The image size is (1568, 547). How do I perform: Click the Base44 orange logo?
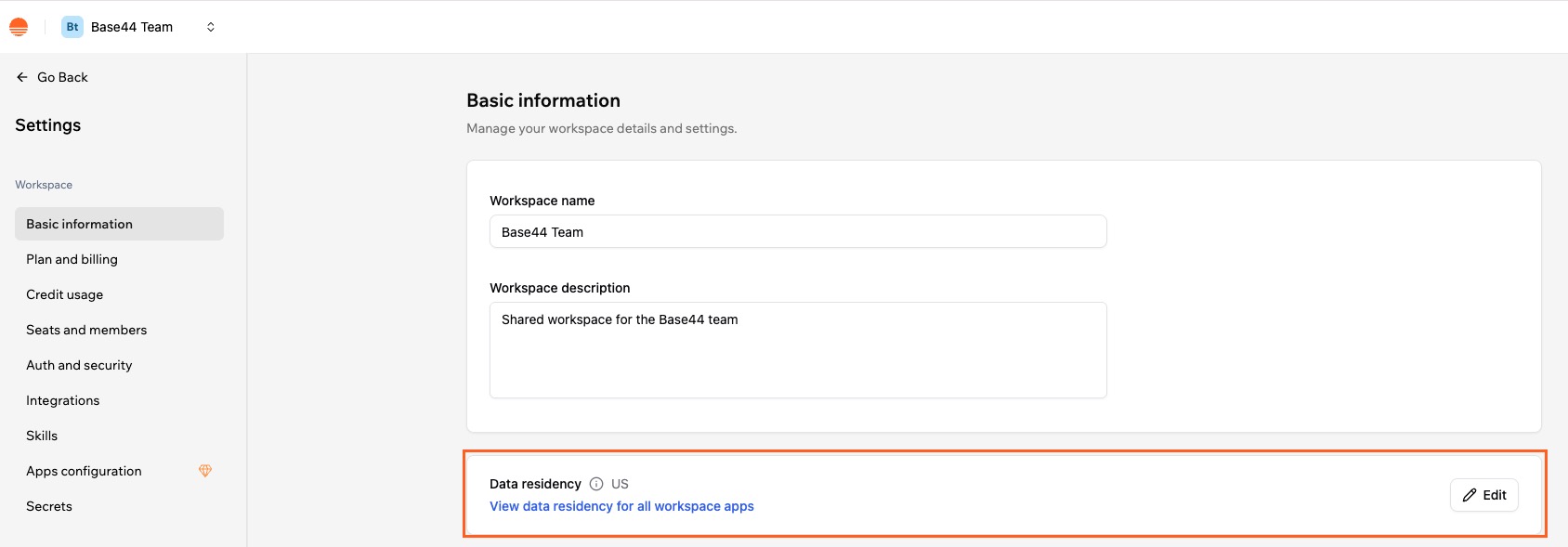[19, 27]
